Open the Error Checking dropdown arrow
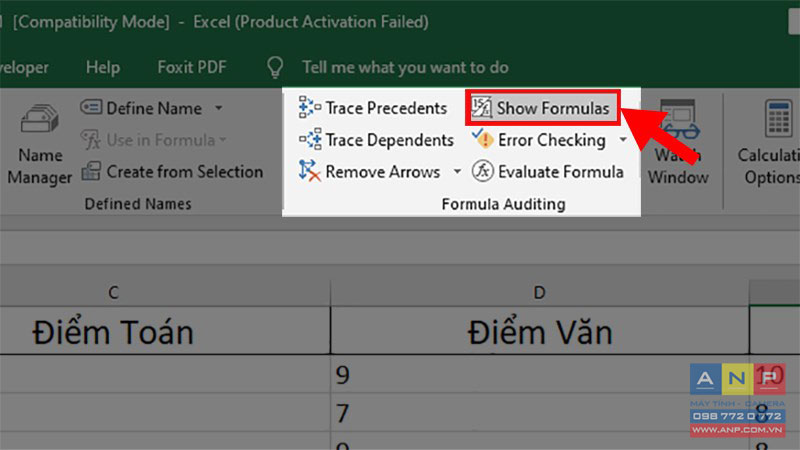The width and height of the screenshot is (800, 450). coord(623,139)
